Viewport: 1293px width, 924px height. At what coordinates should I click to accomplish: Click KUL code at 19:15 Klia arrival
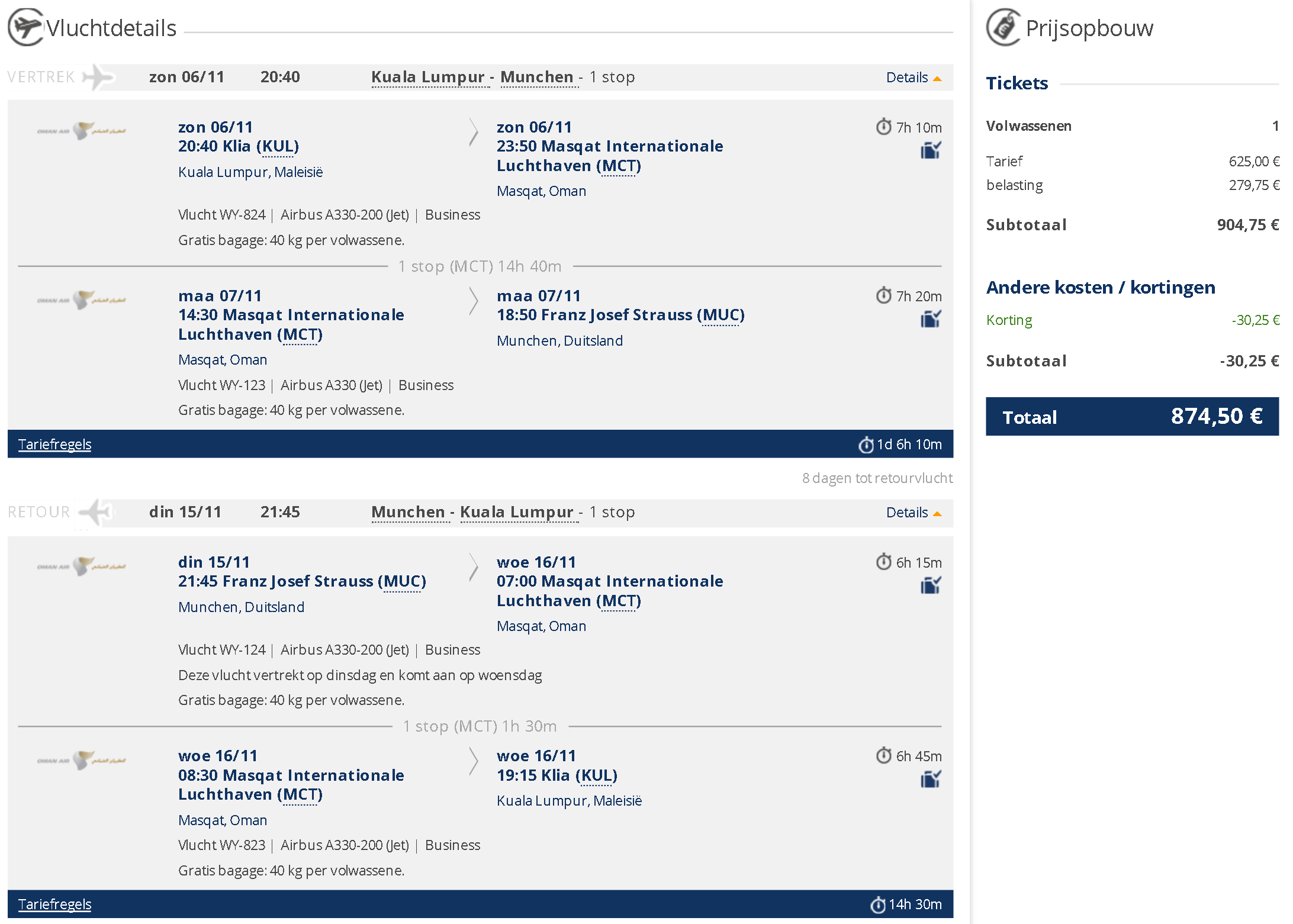point(597,776)
